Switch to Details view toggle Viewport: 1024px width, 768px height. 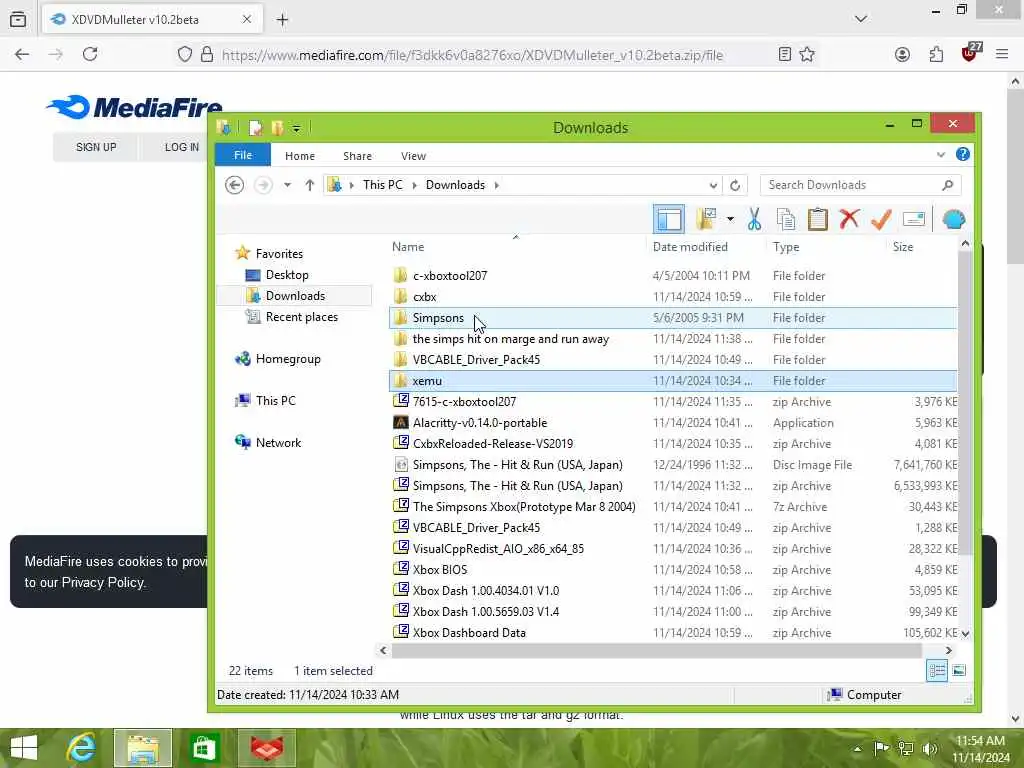936,671
